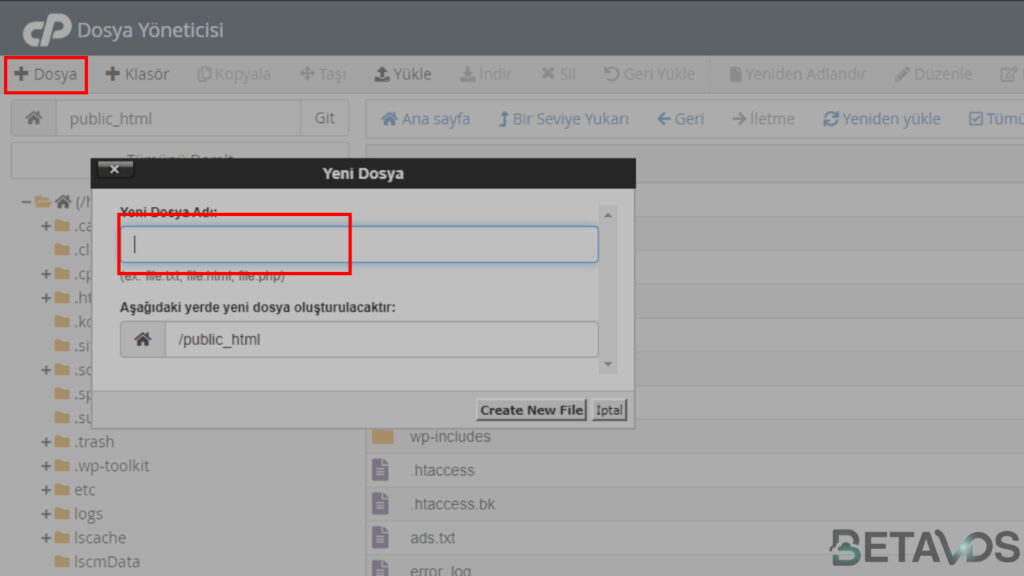Expand the .trash folder node
This screenshot has width=1024, height=576.
point(46,442)
